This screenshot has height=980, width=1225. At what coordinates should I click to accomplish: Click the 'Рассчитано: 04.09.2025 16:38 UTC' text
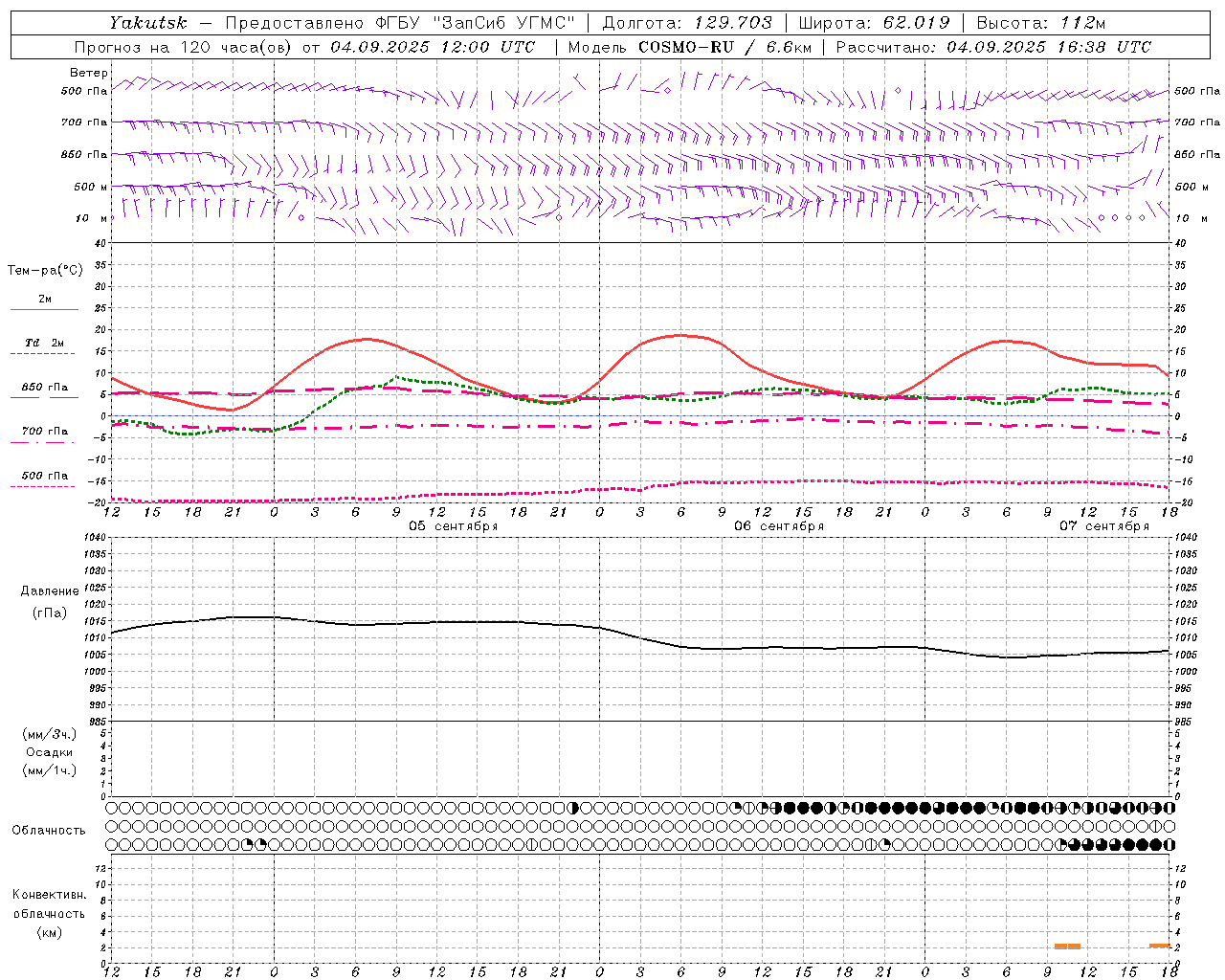[x=993, y=47]
